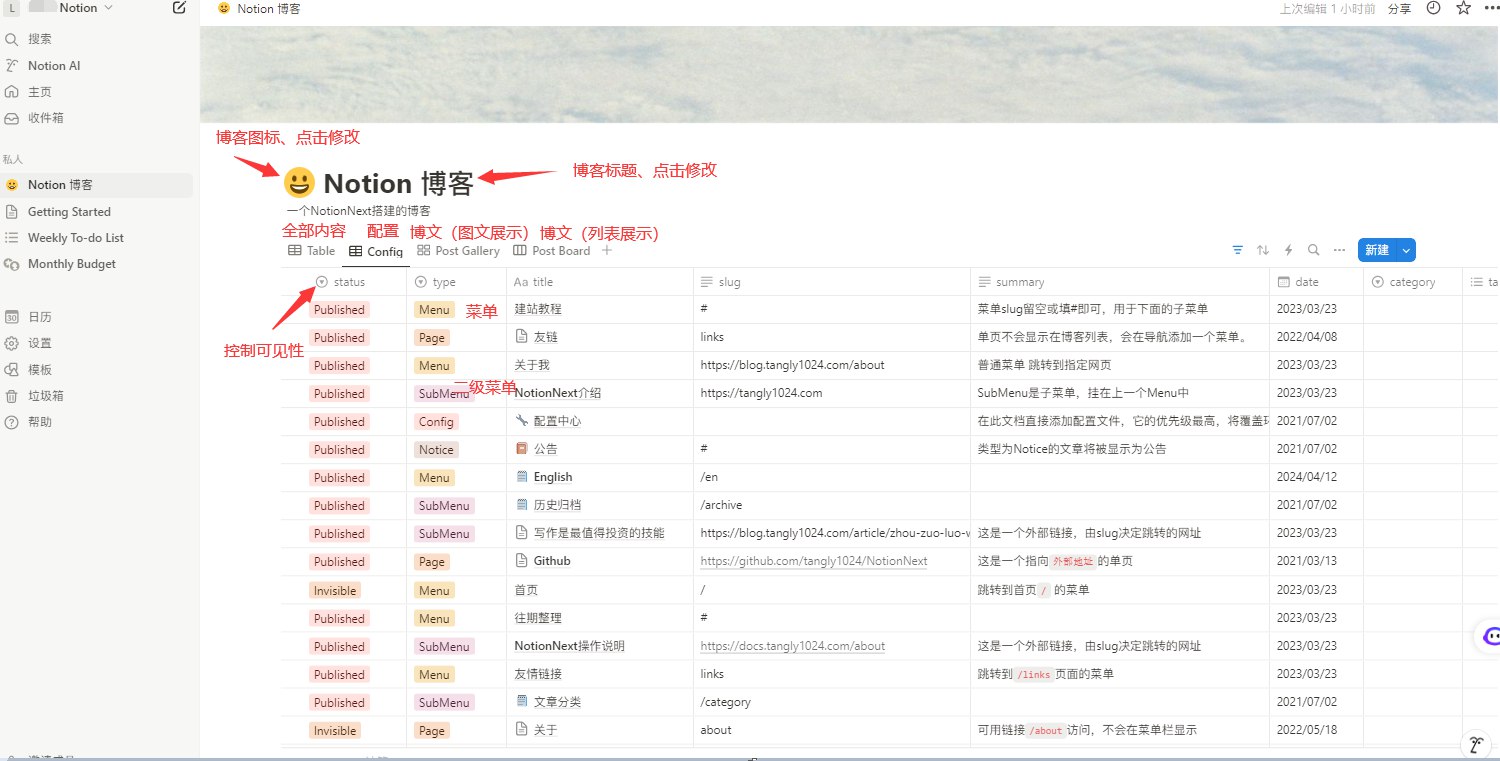Open the calendar (日历) sidebar item
This screenshot has height=761, width=1500.
pos(39,317)
